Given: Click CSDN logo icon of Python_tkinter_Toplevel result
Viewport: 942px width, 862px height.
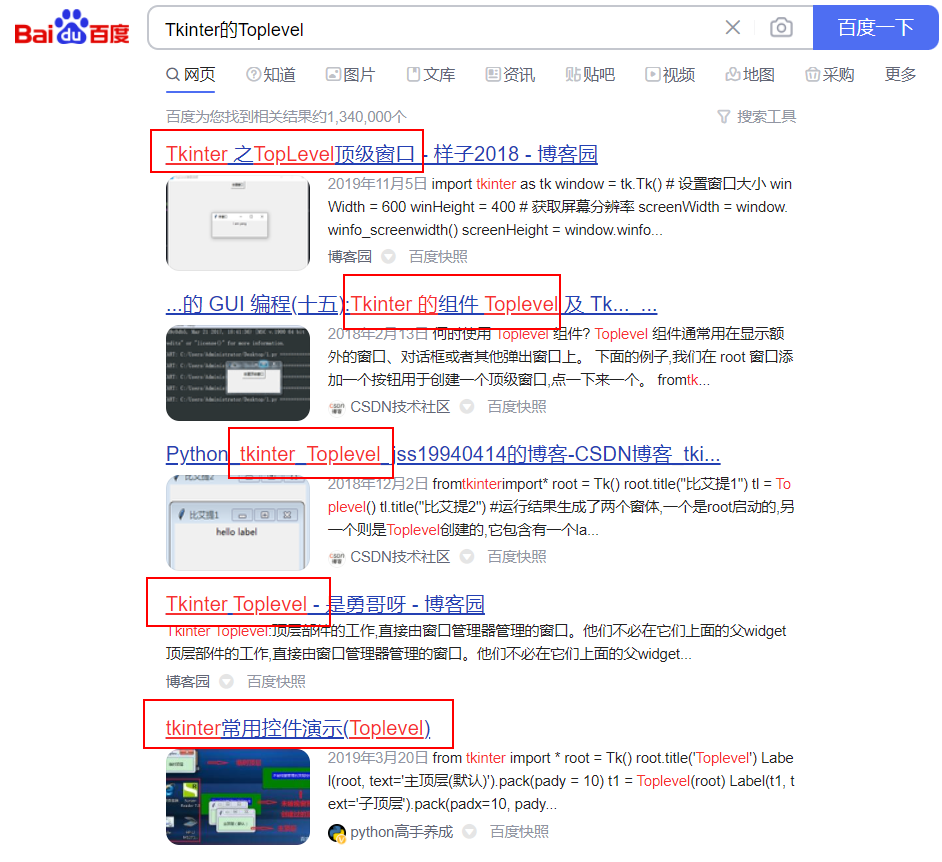Looking at the screenshot, I should pyautogui.click(x=336, y=558).
